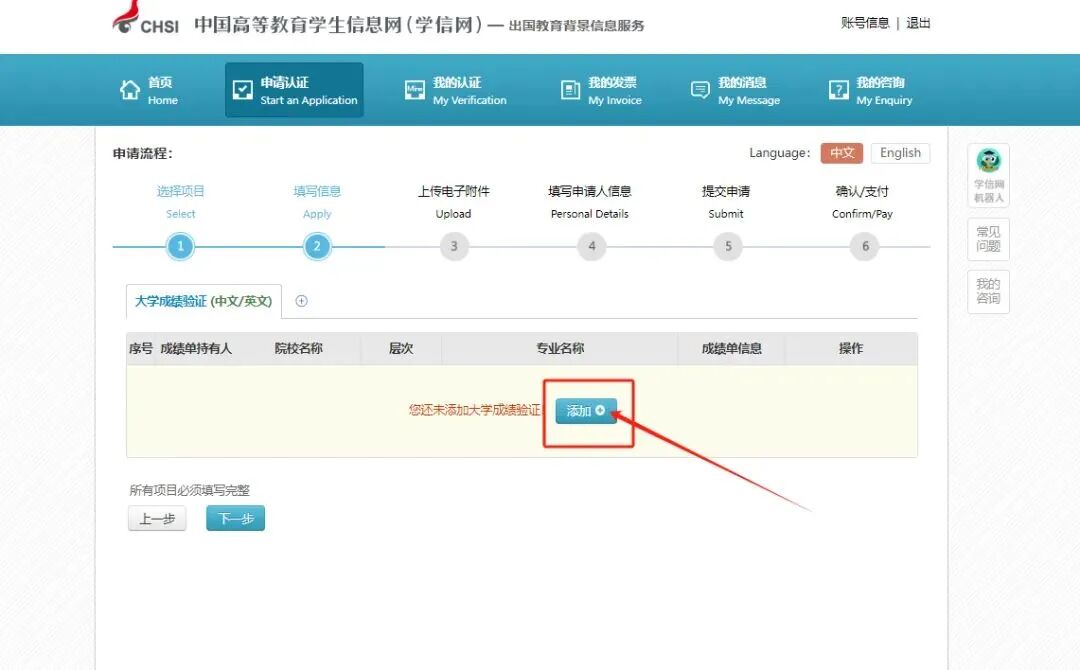Image resolution: width=1080 pixels, height=670 pixels.
Task: Click the My Invoice document icon
Action: [570, 90]
